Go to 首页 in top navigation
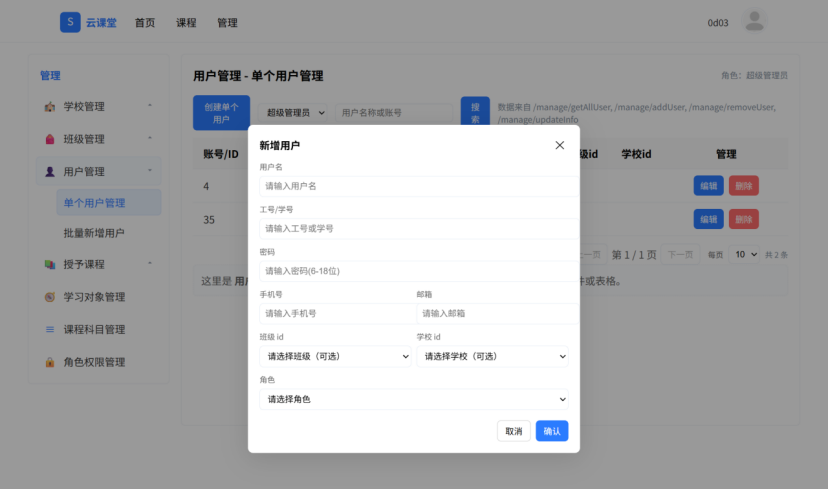Viewport: 828px width, 490px height. point(145,23)
